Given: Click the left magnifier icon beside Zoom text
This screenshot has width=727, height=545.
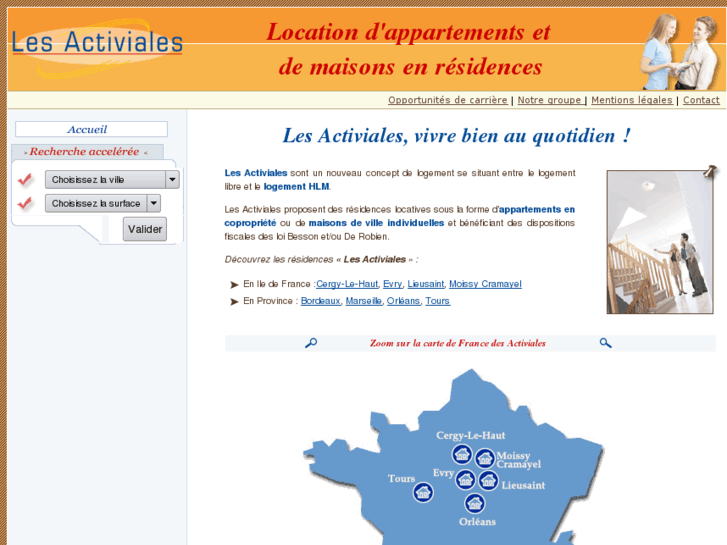Looking at the screenshot, I should click(311, 343).
